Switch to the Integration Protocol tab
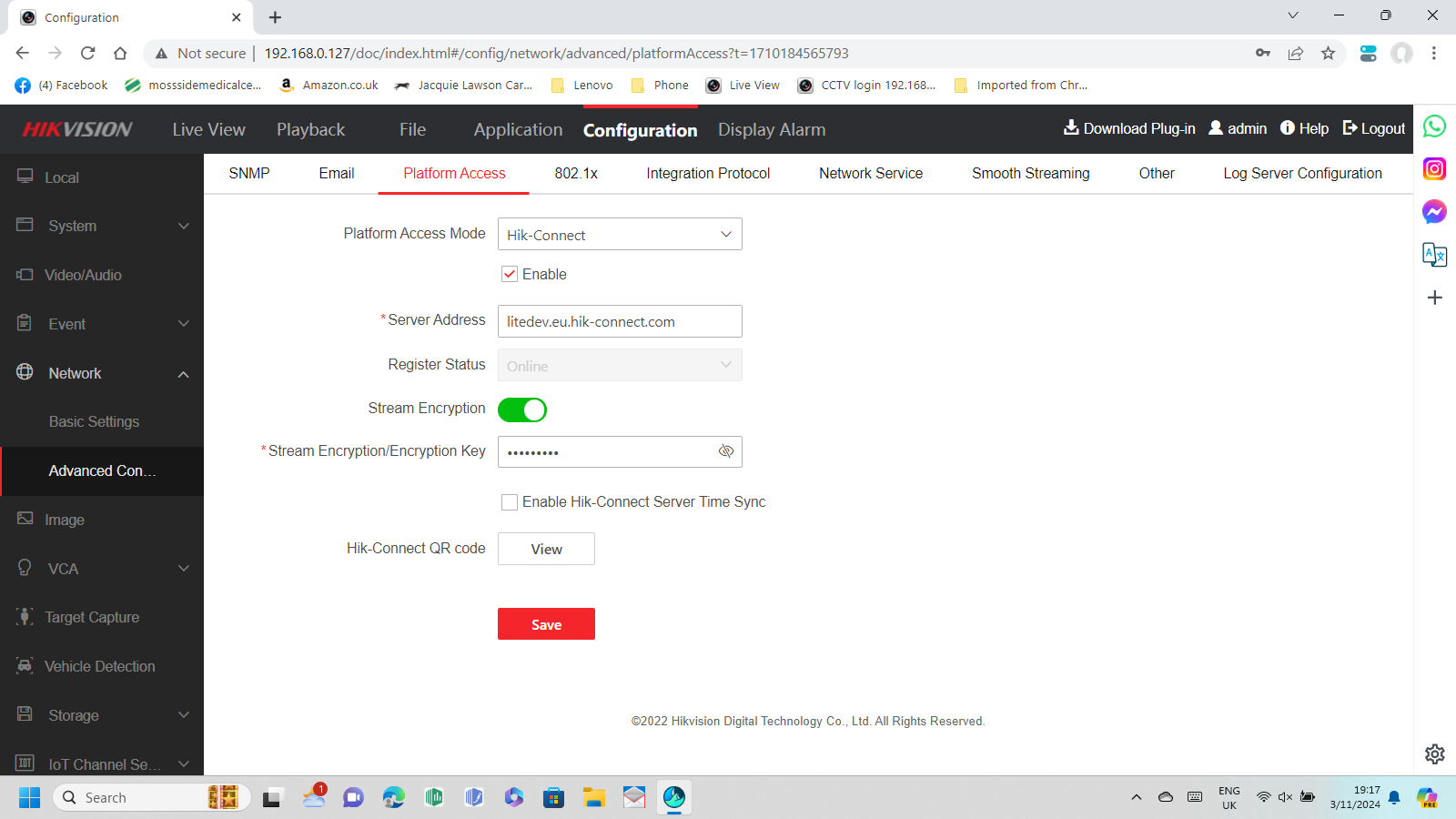 tap(708, 173)
